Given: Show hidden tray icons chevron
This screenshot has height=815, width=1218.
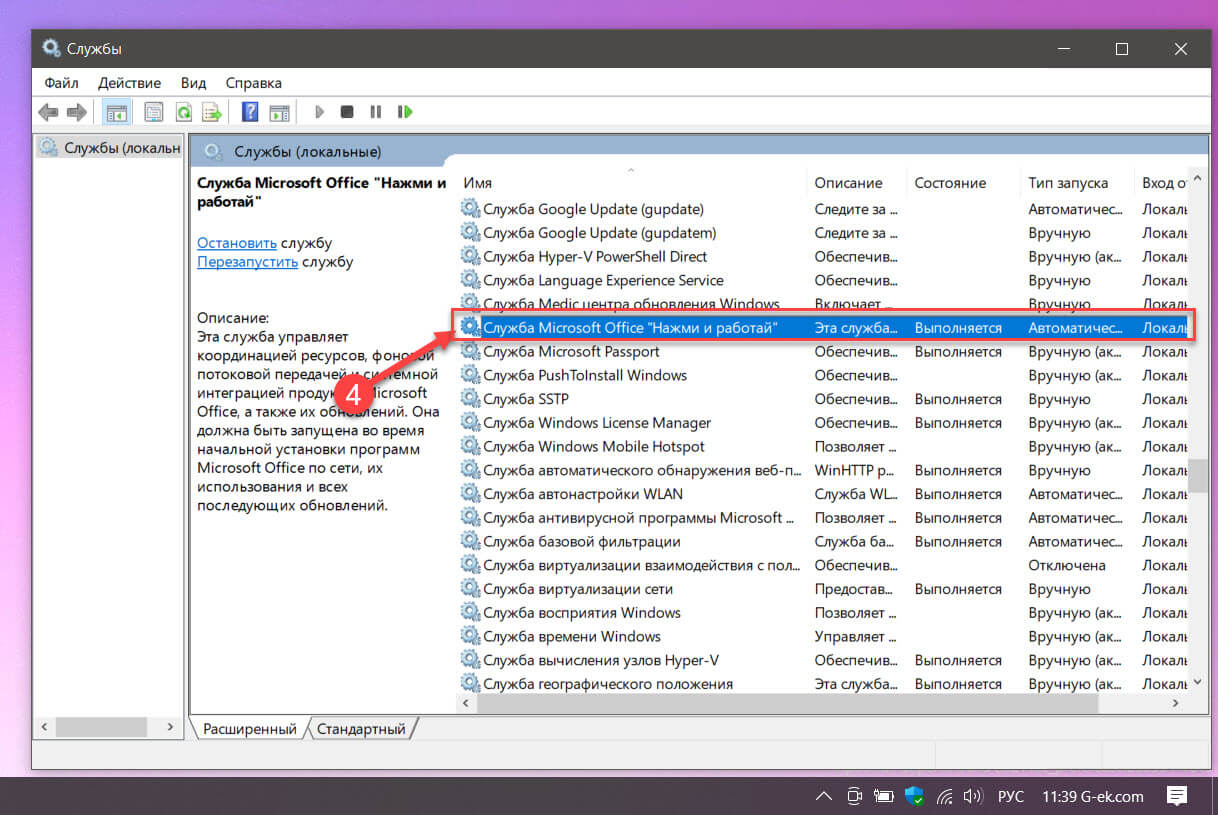Looking at the screenshot, I should coord(823,797).
